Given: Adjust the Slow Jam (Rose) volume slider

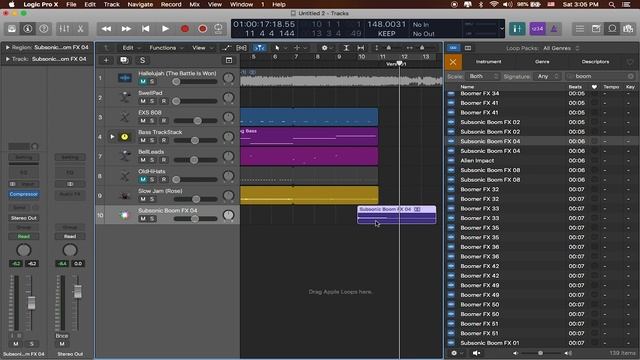Looking at the screenshot, I should pyautogui.click(x=195, y=199).
